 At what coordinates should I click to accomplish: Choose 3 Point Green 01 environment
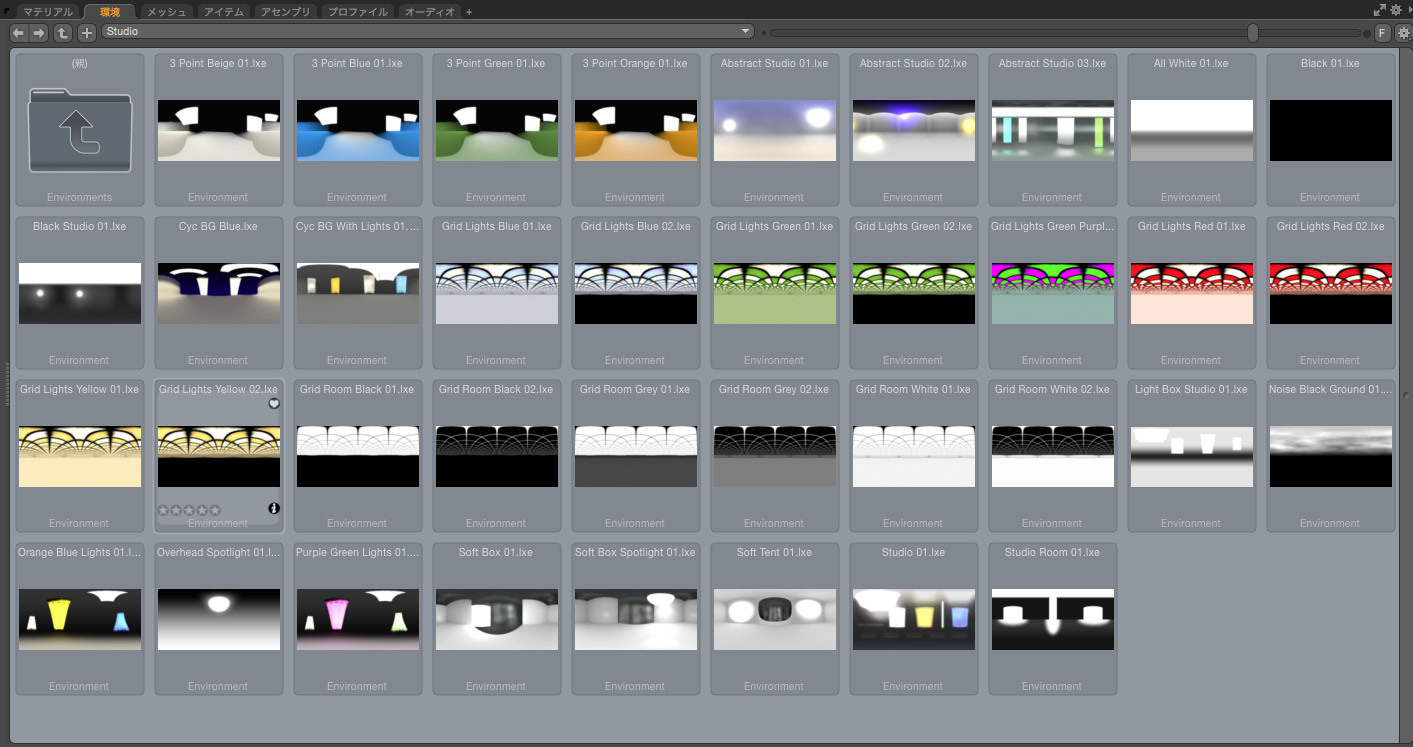496,130
